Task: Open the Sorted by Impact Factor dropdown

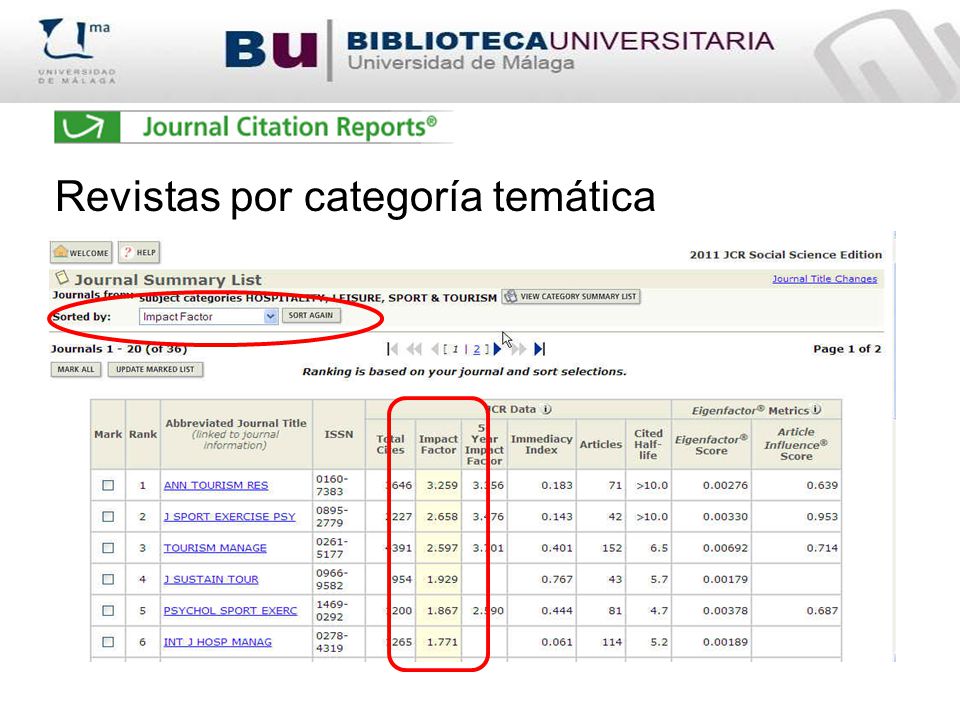Action: pyautogui.click(x=208, y=317)
